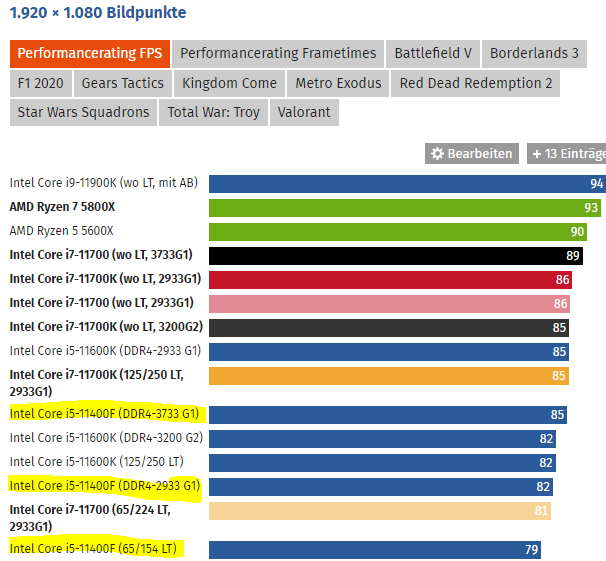Click Intel Core i5-11400F (DDR4-2933 G1) label

[105, 486]
